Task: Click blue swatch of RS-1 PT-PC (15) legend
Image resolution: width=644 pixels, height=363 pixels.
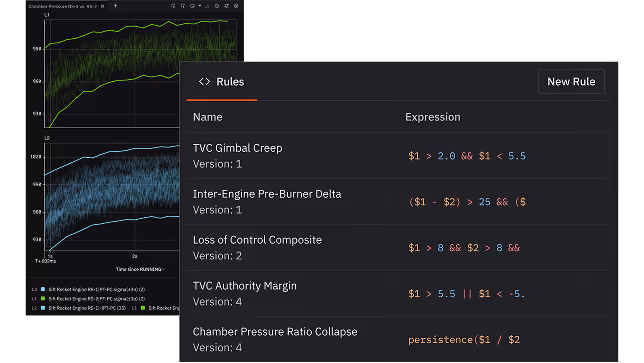Action: pyautogui.click(x=43, y=308)
